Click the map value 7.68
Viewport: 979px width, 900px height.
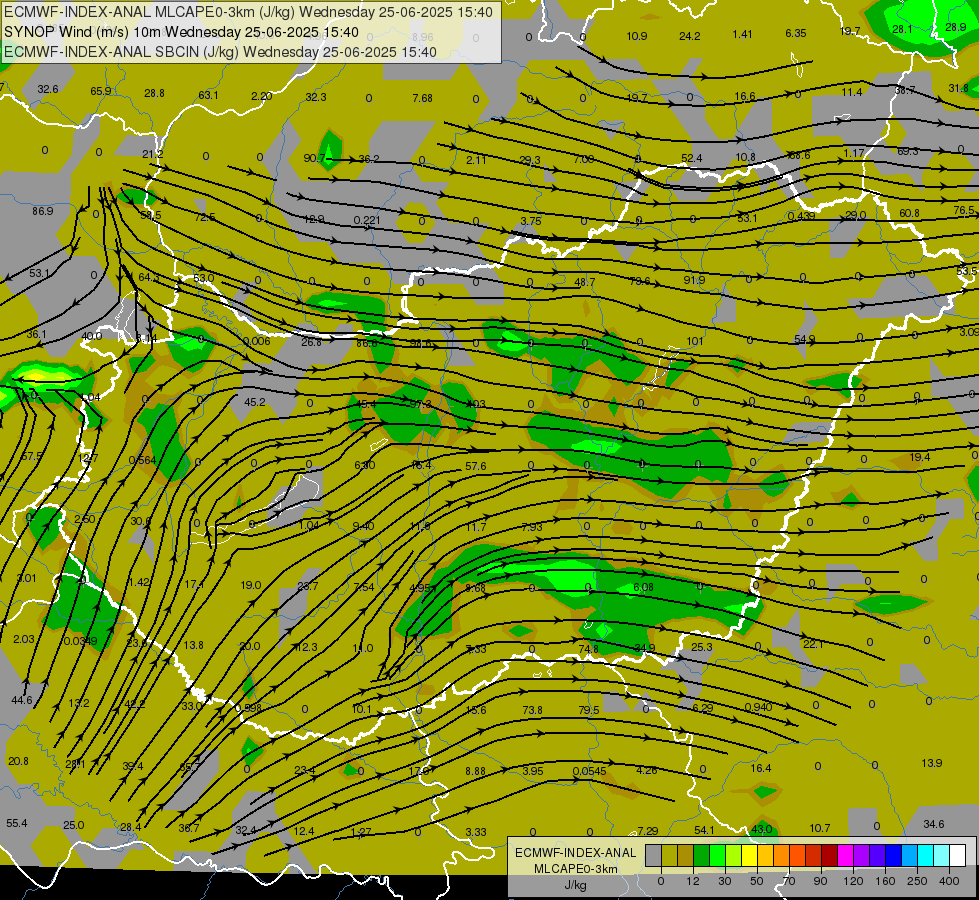[x=423, y=98]
